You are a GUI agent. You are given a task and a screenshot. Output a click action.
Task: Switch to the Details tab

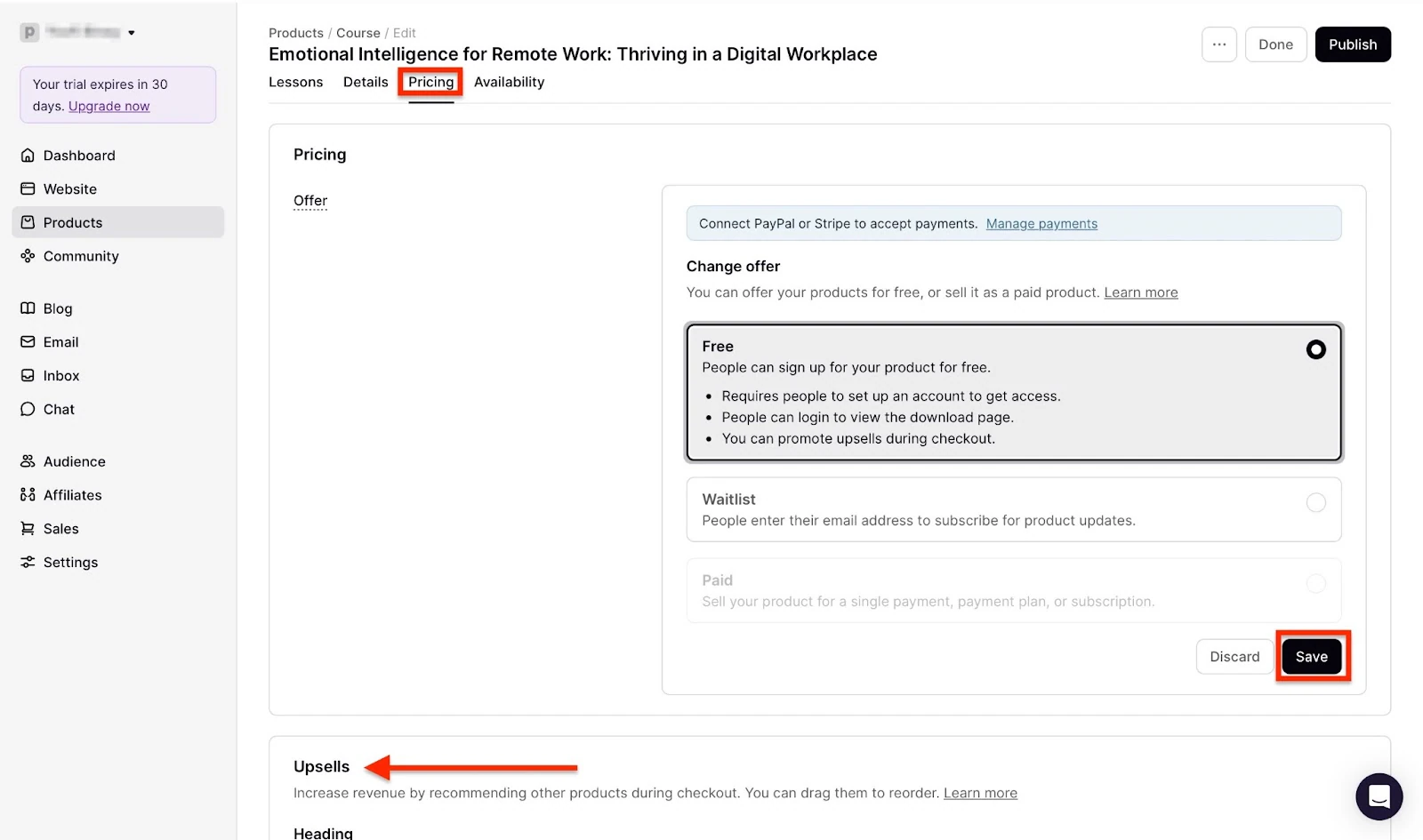(x=366, y=82)
